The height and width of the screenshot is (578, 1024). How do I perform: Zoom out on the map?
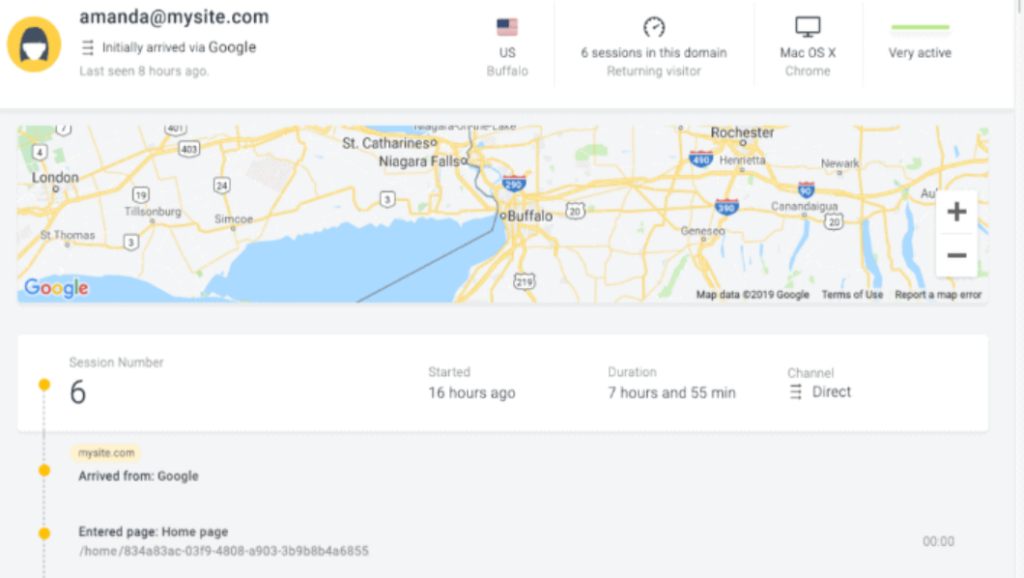[956, 256]
